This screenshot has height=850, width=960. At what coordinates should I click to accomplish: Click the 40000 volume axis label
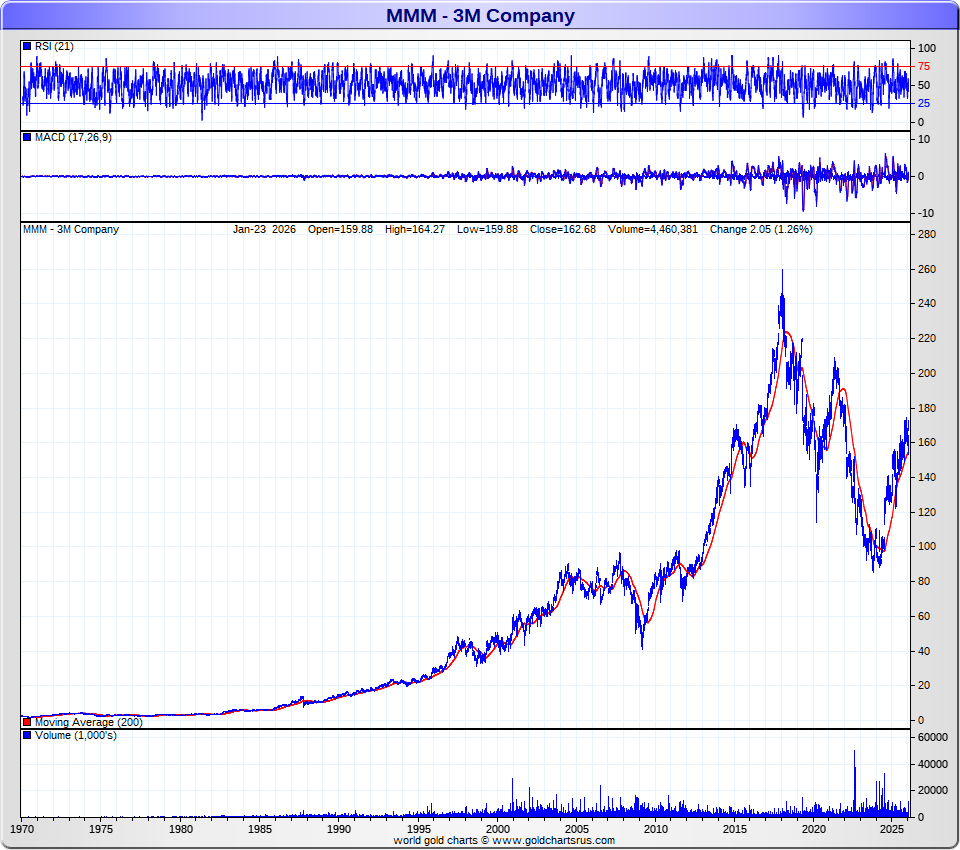click(x=932, y=764)
